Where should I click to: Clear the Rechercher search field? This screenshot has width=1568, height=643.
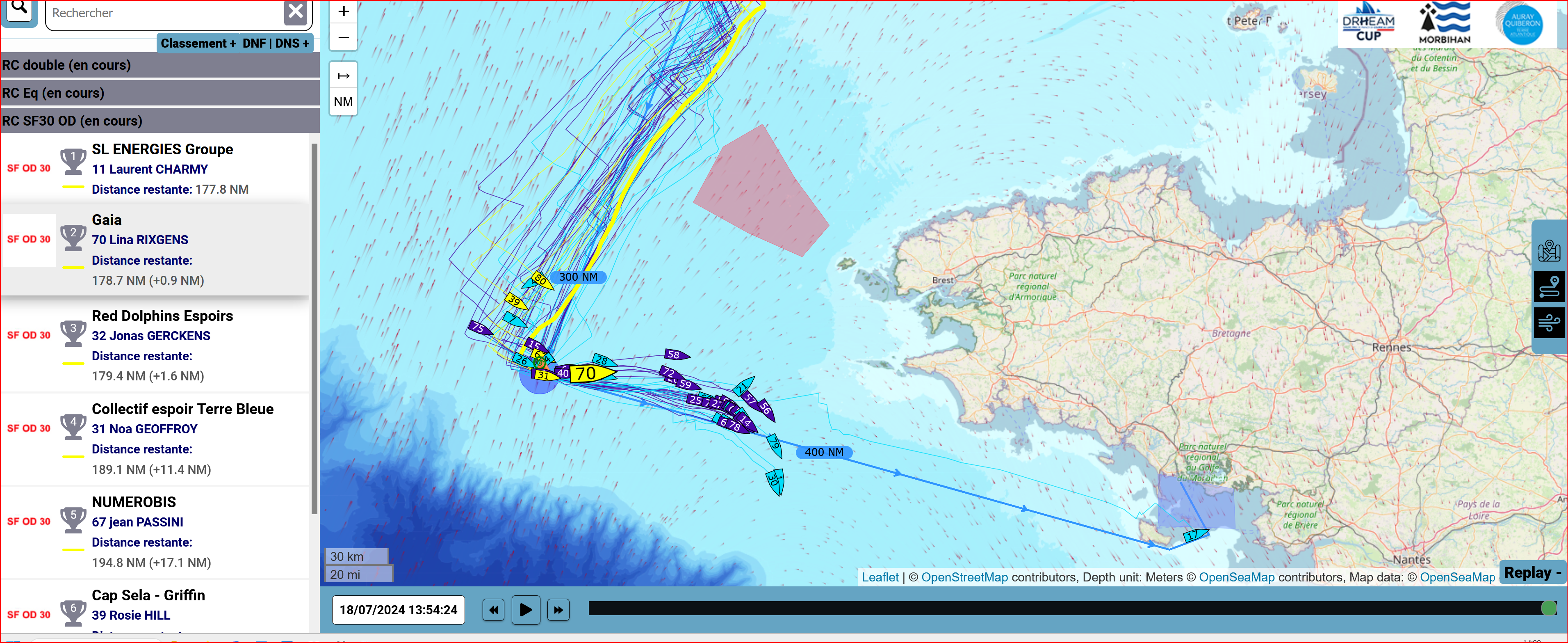tap(296, 11)
